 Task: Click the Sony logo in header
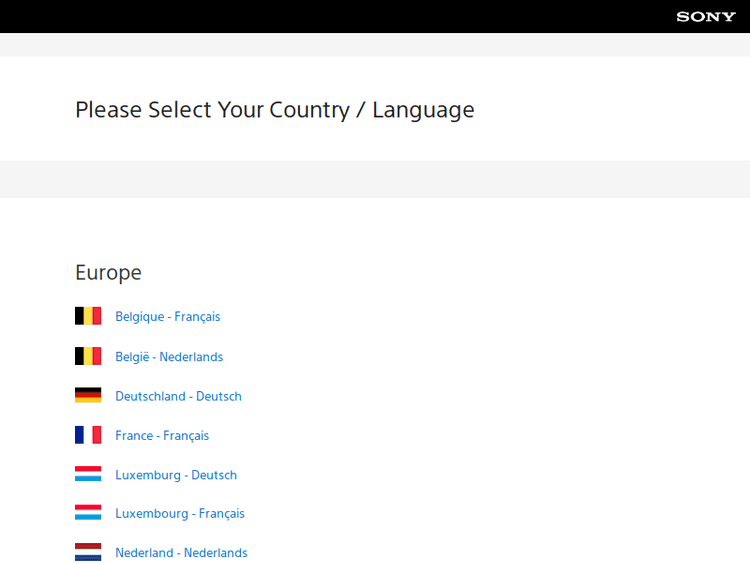pyautogui.click(x=705, y=16)
